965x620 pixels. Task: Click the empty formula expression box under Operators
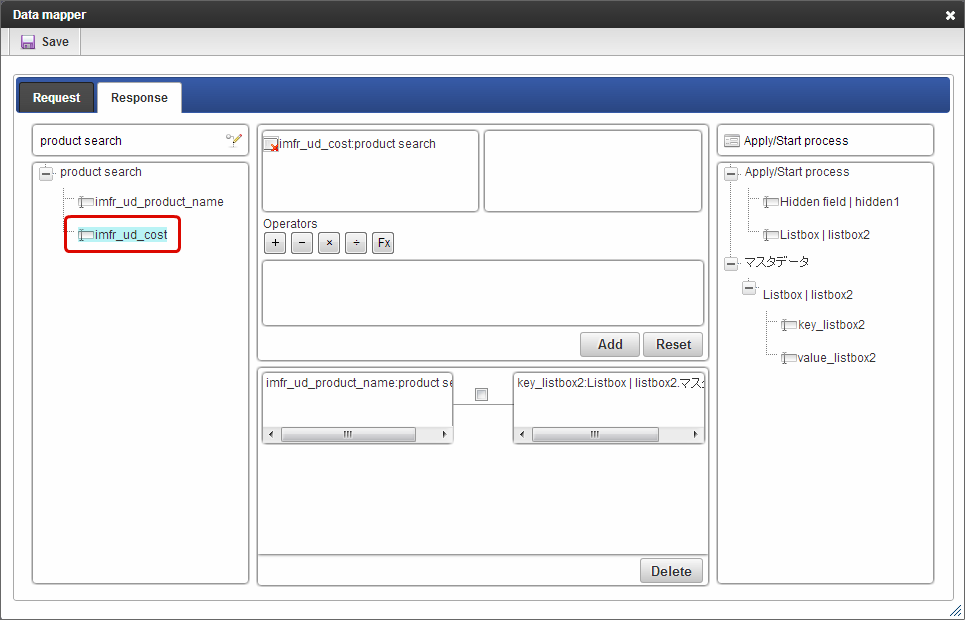(x=482, y=293)
